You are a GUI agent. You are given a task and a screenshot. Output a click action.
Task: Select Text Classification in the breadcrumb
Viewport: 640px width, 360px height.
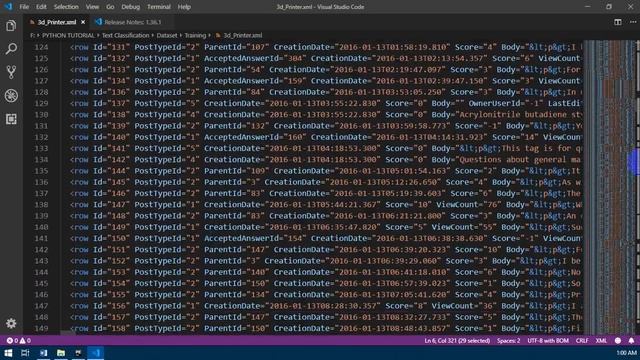[x=125, y=36]
